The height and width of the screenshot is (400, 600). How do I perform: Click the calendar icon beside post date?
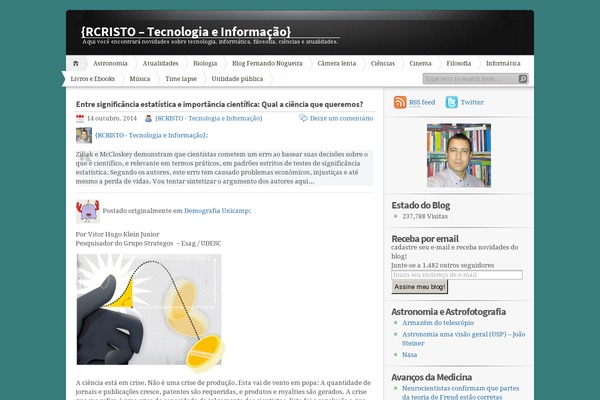(80, 118)
